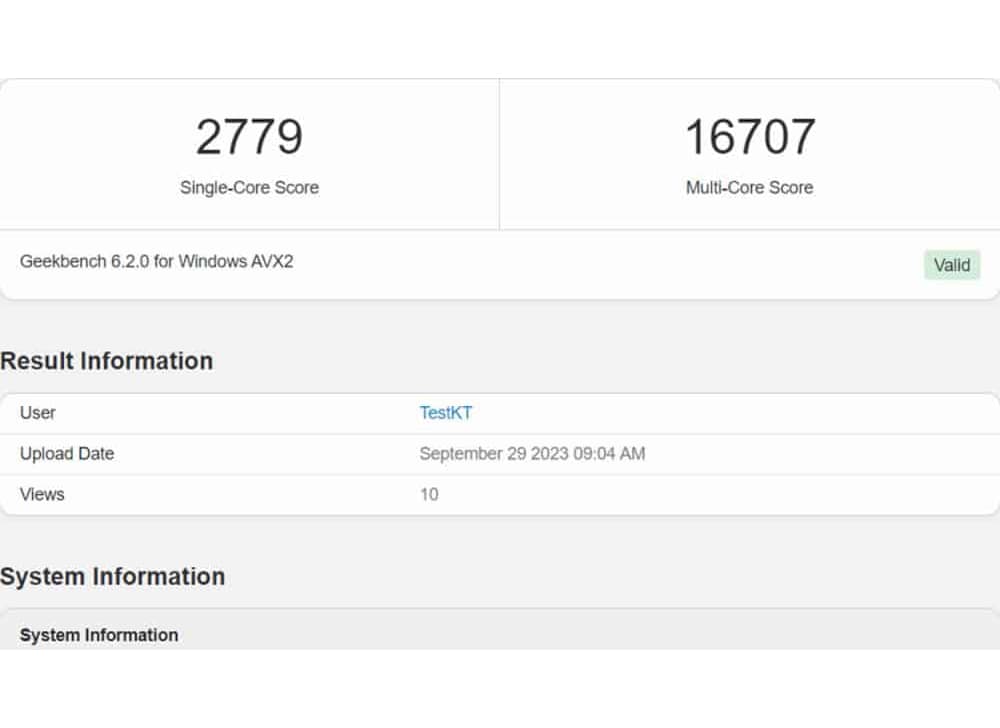
Task: Click the User row label
Action: coord(38,413)
